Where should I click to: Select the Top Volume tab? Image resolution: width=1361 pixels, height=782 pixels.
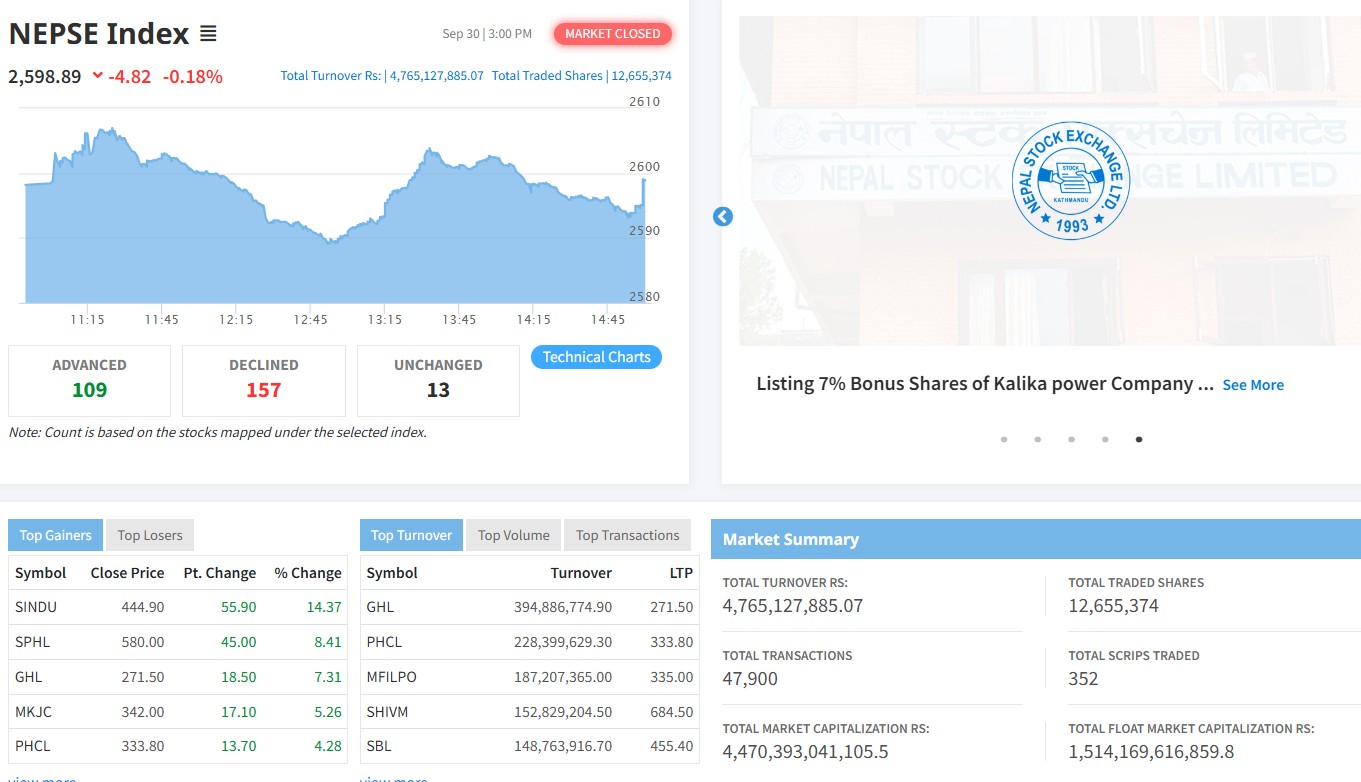pos(514,535)
